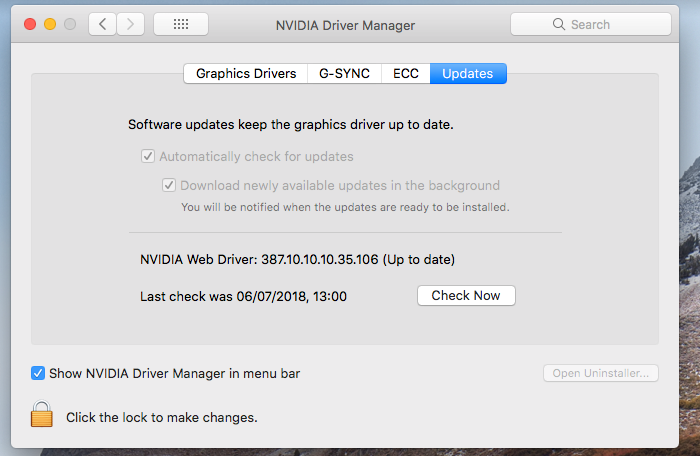Screen dimensions: 700x456
Task: Go forward with the right chevron button
Action: point(130,24)
